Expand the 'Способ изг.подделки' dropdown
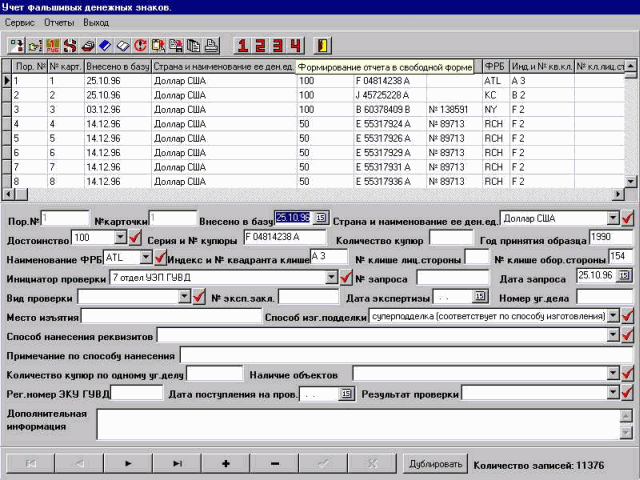Image resolution: width=640 pixels, height=480 pixels. click(x=613, y=316)
